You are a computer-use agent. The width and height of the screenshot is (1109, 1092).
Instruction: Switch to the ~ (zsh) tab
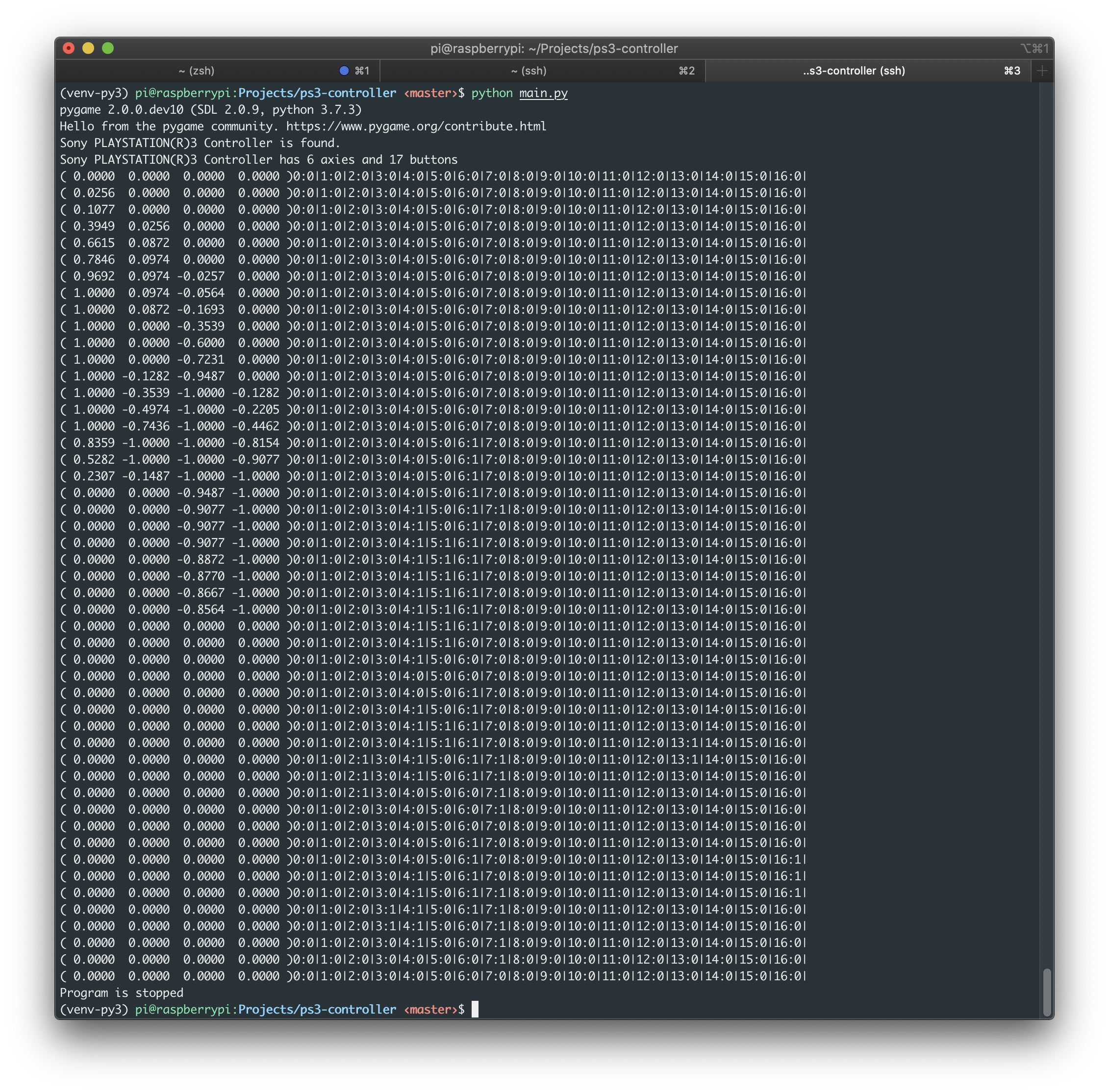tap(196, 71)
